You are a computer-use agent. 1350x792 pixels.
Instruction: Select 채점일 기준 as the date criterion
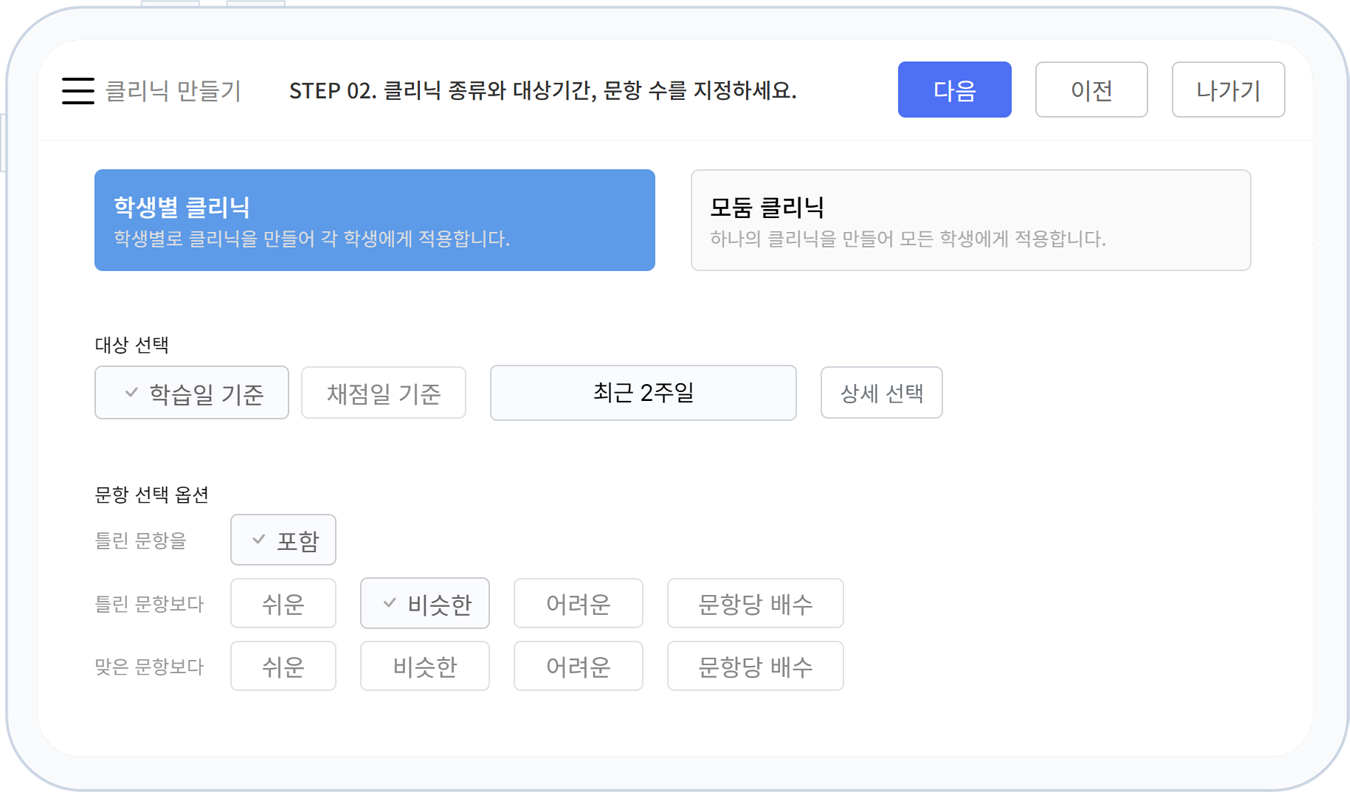(x=383, y=392)
